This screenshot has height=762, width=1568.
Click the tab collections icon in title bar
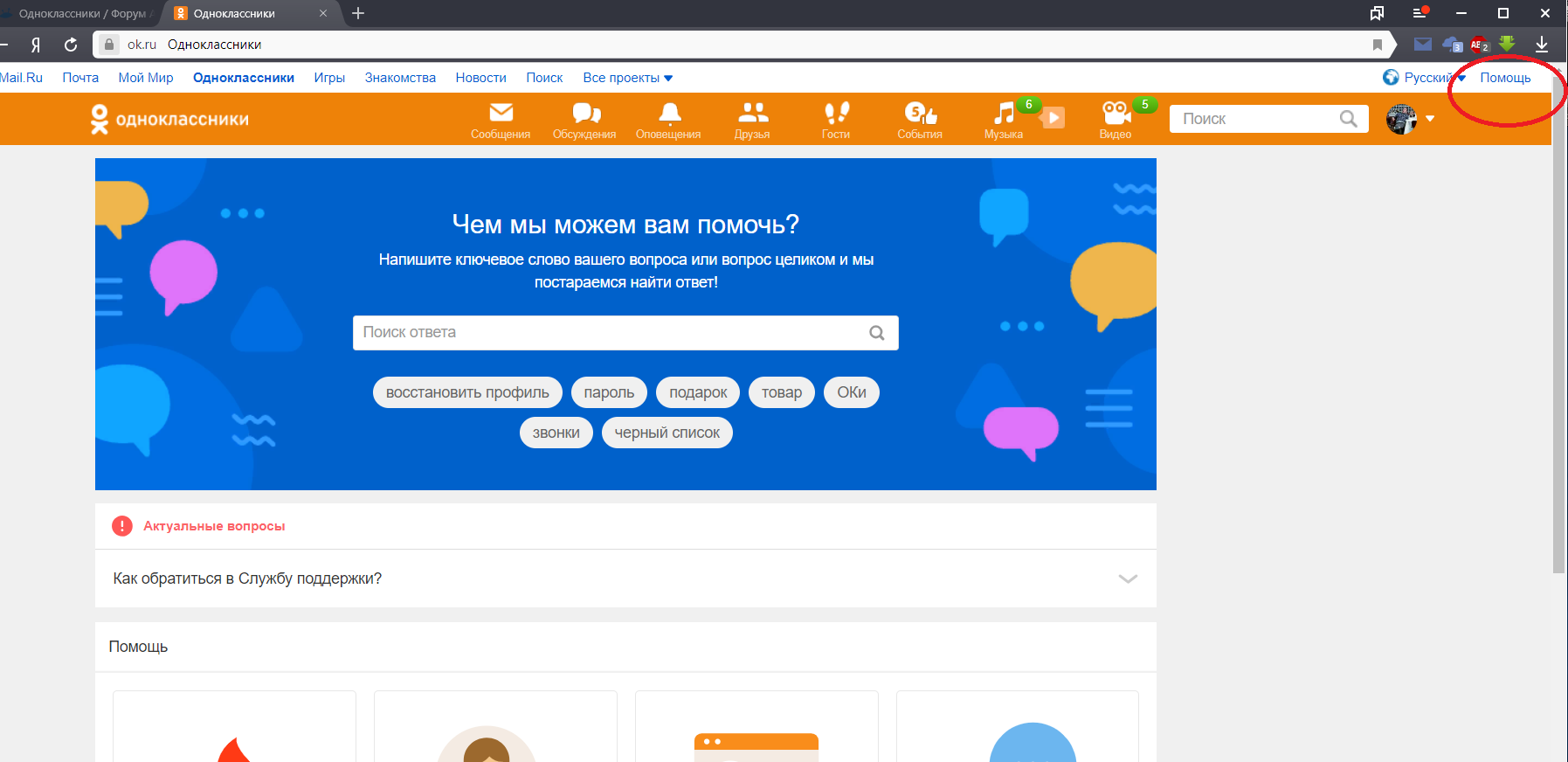[1378, 13]
